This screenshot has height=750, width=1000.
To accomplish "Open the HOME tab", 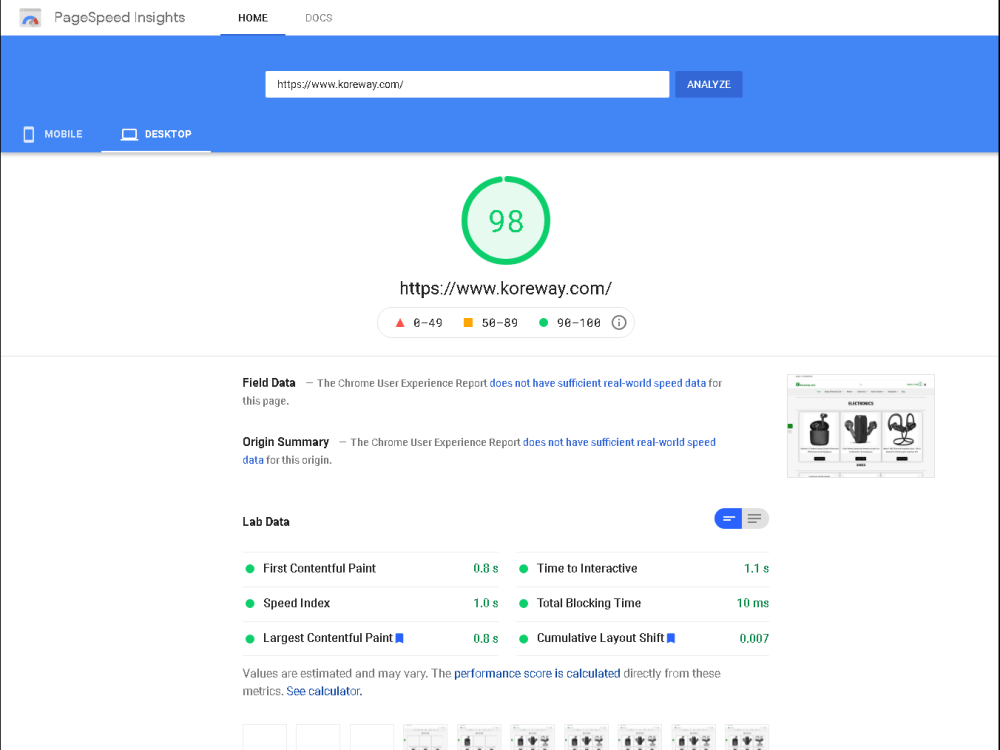I will (253, 18).
